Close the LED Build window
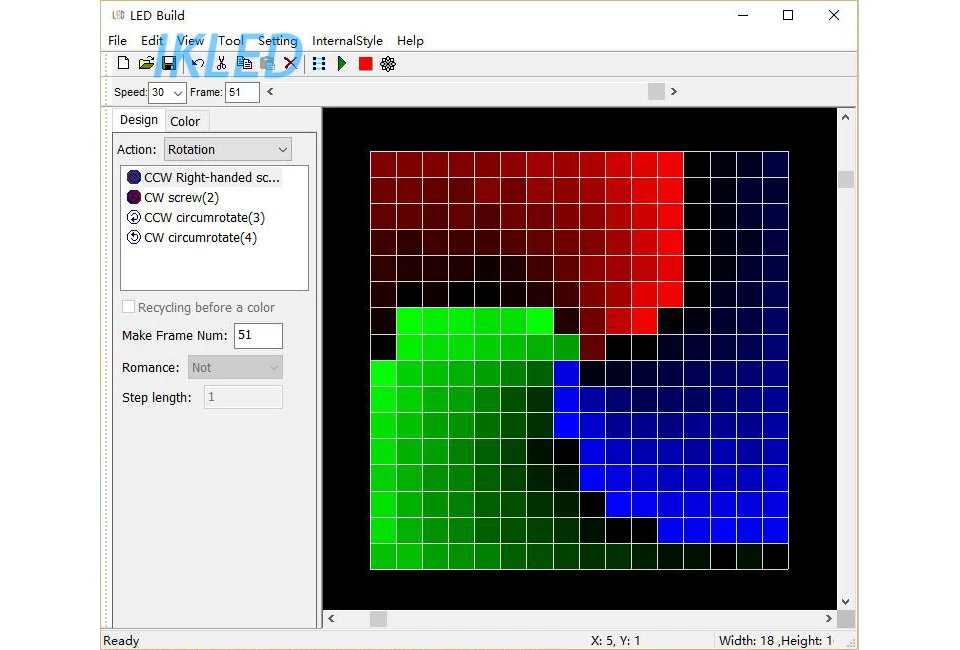Image resolution: width=960 pixels, height=650 pixels. pos(834,15)
